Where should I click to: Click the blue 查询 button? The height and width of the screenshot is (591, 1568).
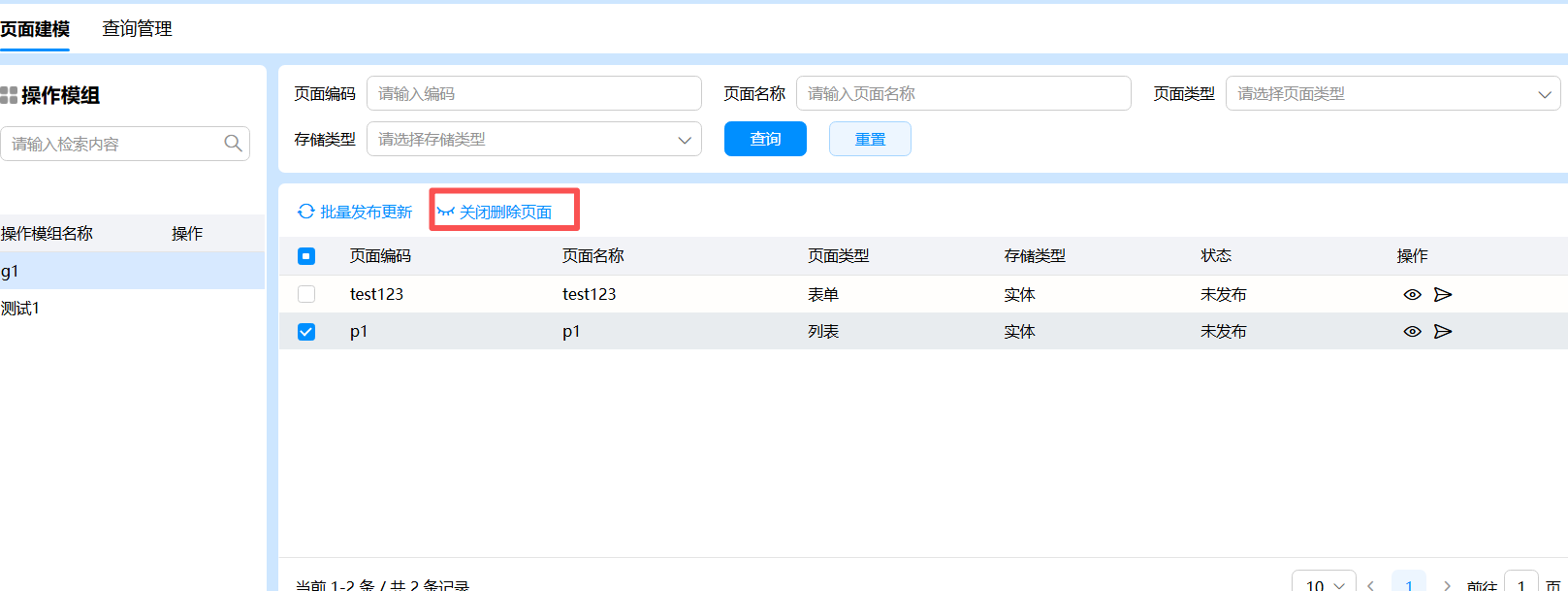(x=765, y=139)
